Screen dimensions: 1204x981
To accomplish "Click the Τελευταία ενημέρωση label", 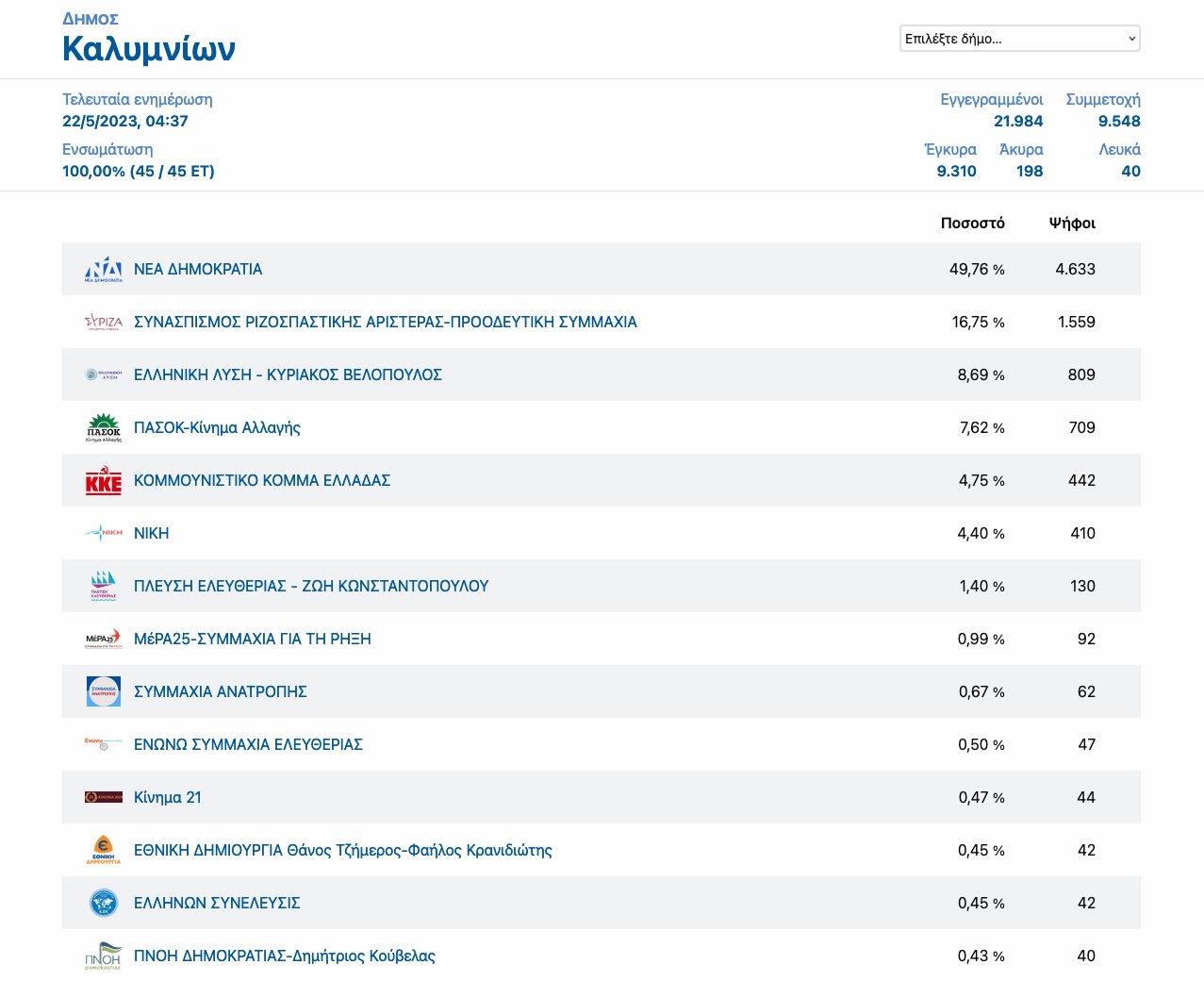I will click(x=138, y=99).
